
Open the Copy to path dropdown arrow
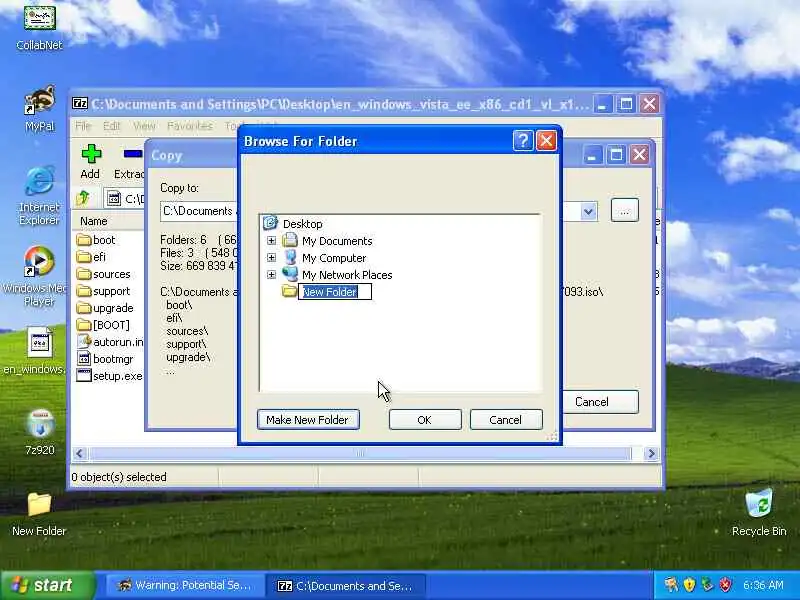click(x=588, y=211)
